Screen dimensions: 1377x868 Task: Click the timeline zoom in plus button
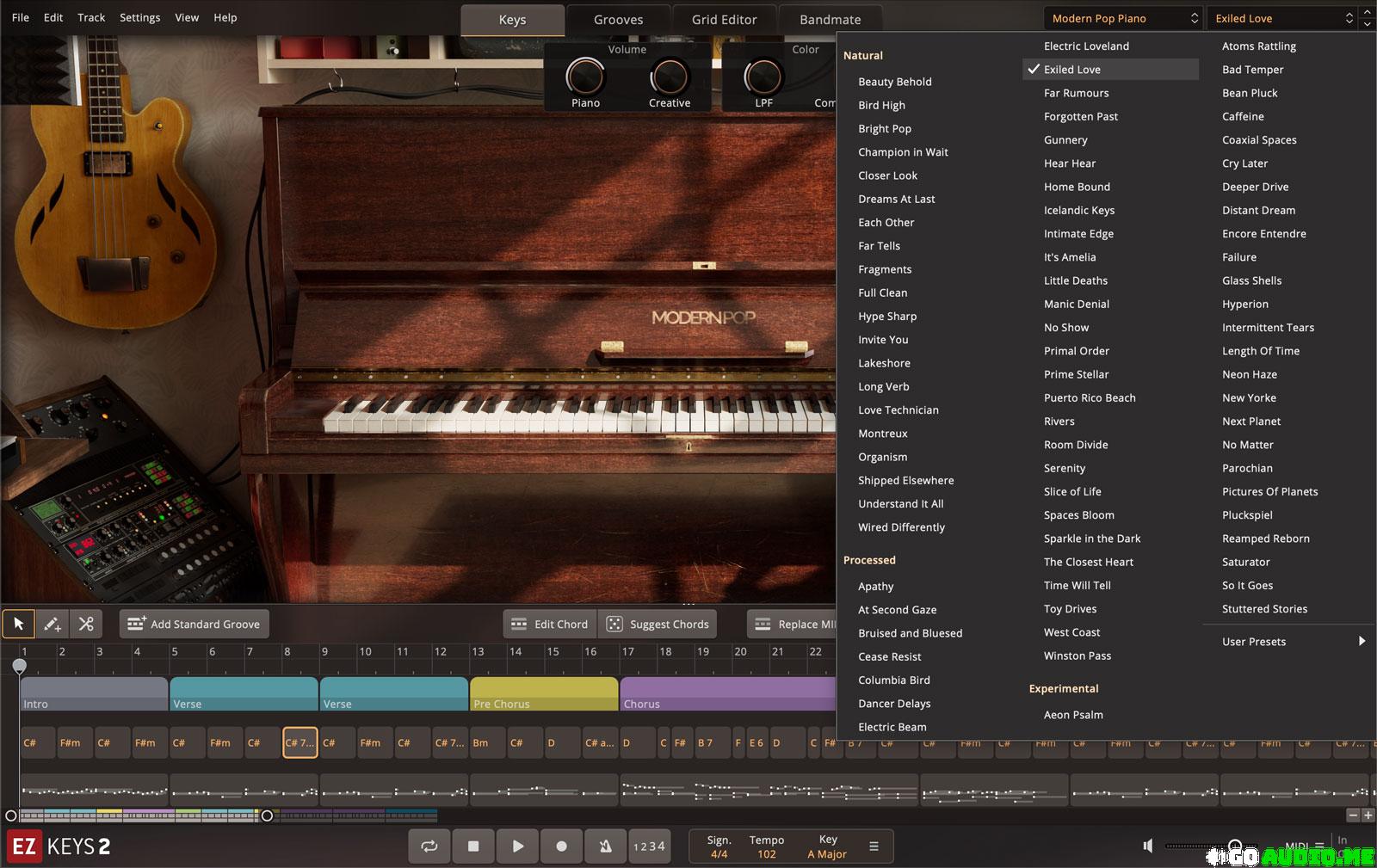click(1368, 815)
